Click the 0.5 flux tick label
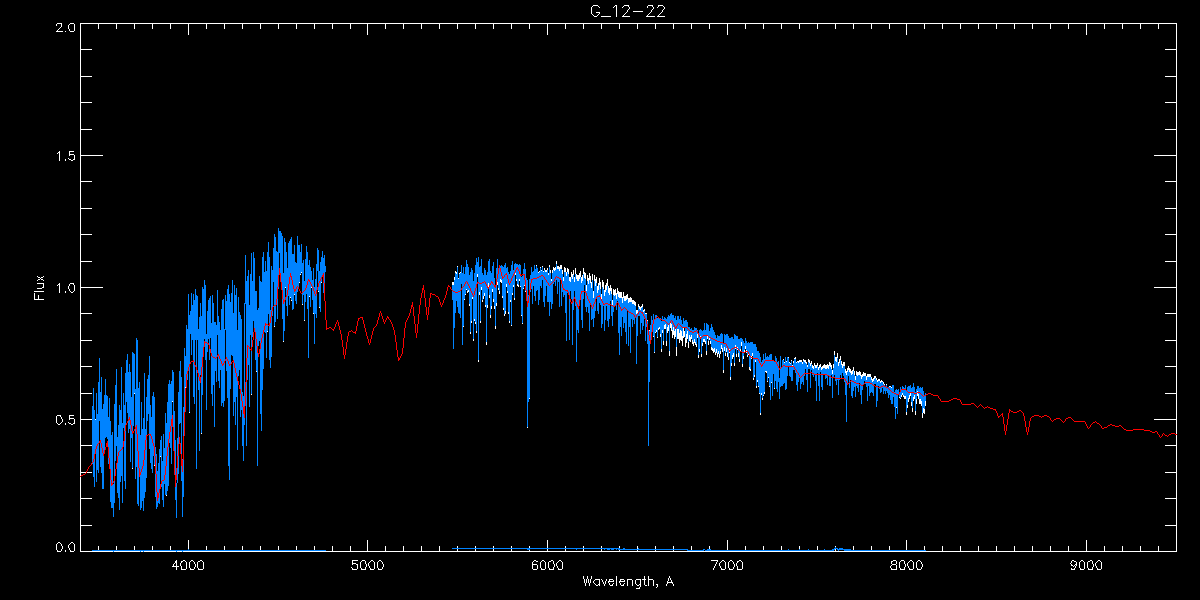The image size is (1200, 600). coord(65,419)
